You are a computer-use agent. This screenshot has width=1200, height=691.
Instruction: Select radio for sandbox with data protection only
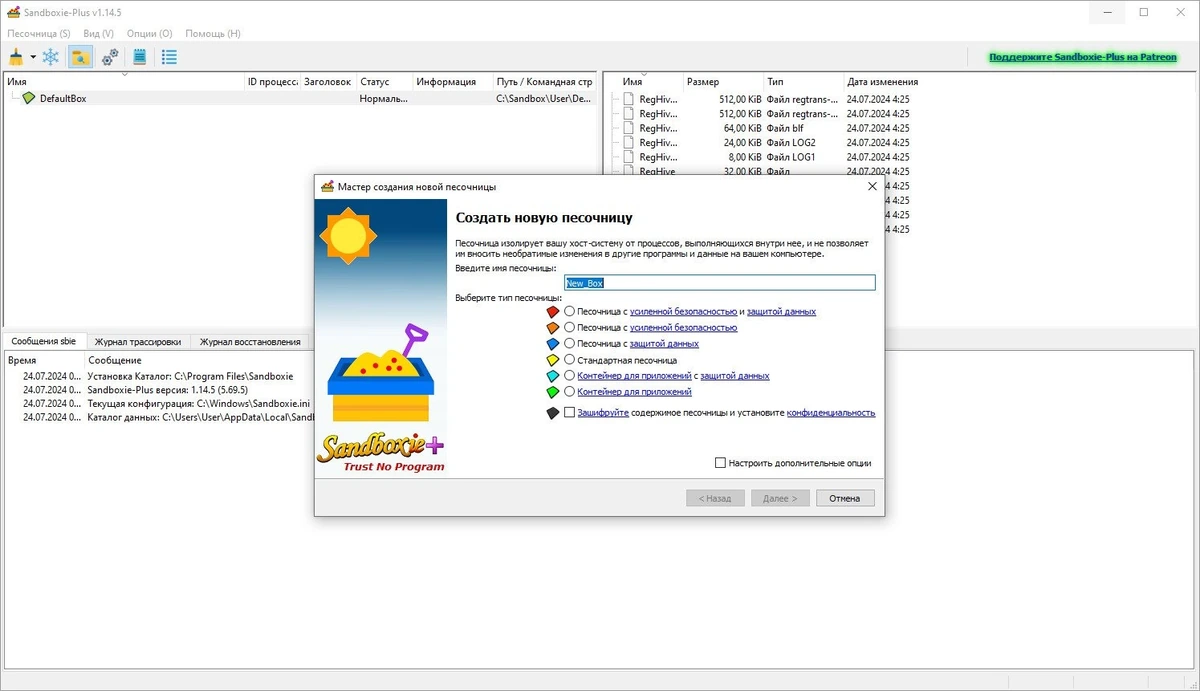(570, 343)
